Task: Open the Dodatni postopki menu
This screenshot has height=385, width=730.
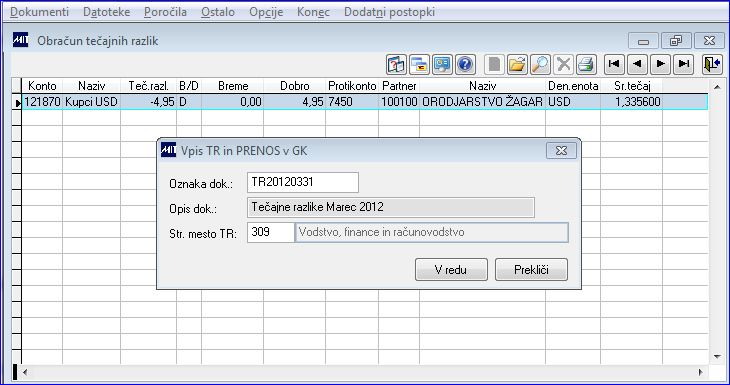Action: point(390,12)
